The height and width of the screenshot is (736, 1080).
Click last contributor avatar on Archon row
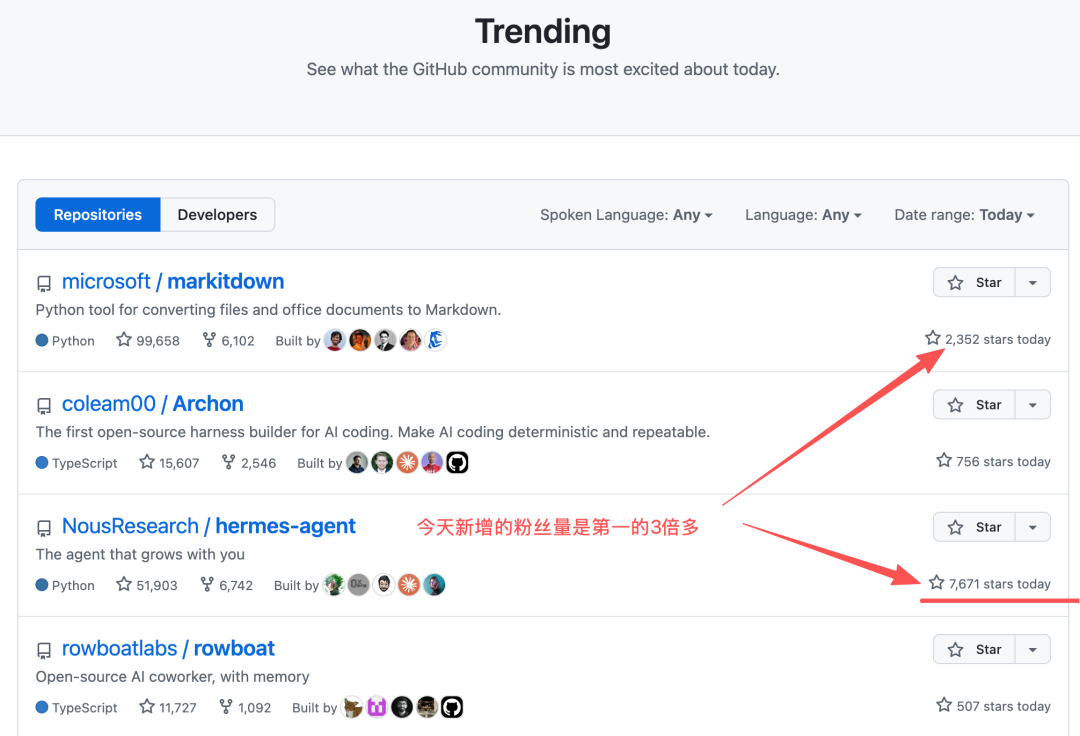(457, 463)
